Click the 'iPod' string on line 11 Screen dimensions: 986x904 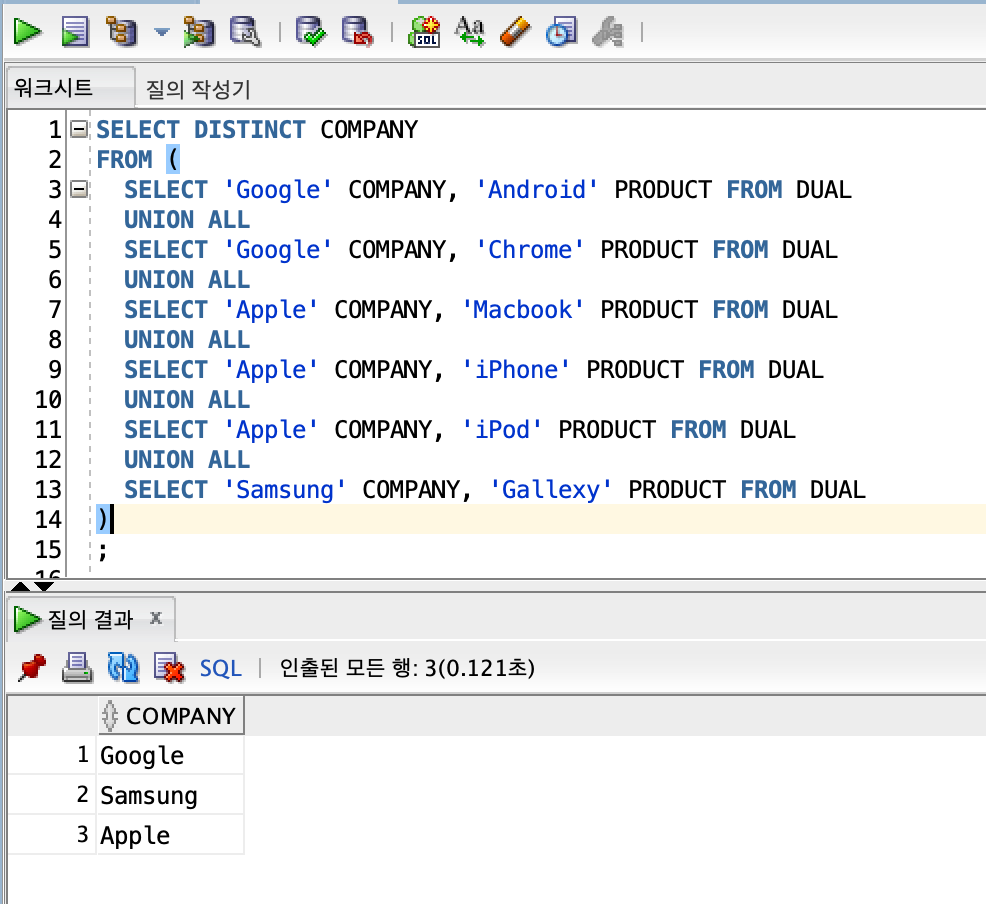tap(502, 429)
